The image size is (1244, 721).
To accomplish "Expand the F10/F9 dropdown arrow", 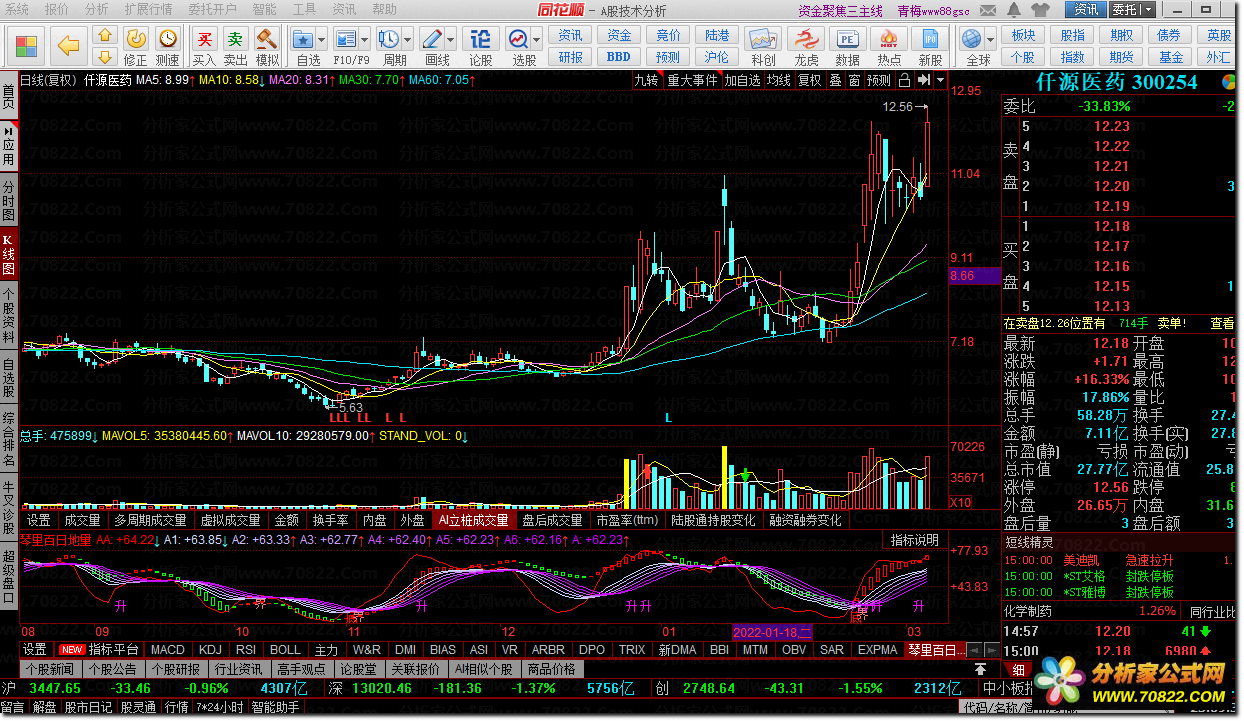I will pyautogui.click(x=365, y=40).
